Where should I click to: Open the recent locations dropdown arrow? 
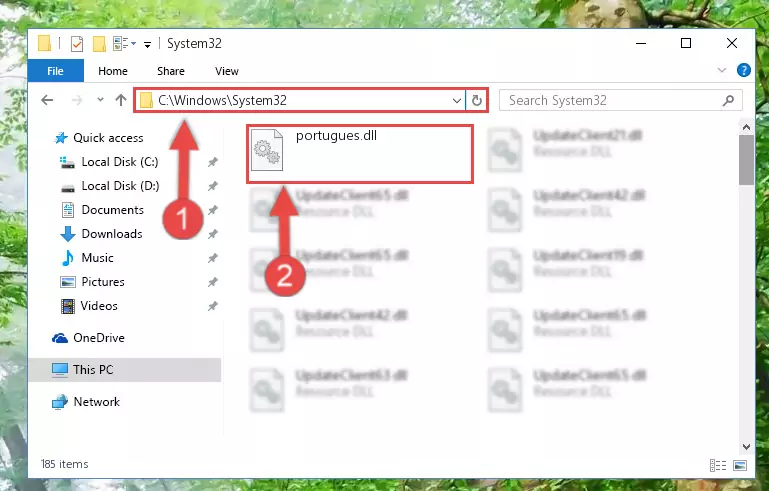pos(100,100)
